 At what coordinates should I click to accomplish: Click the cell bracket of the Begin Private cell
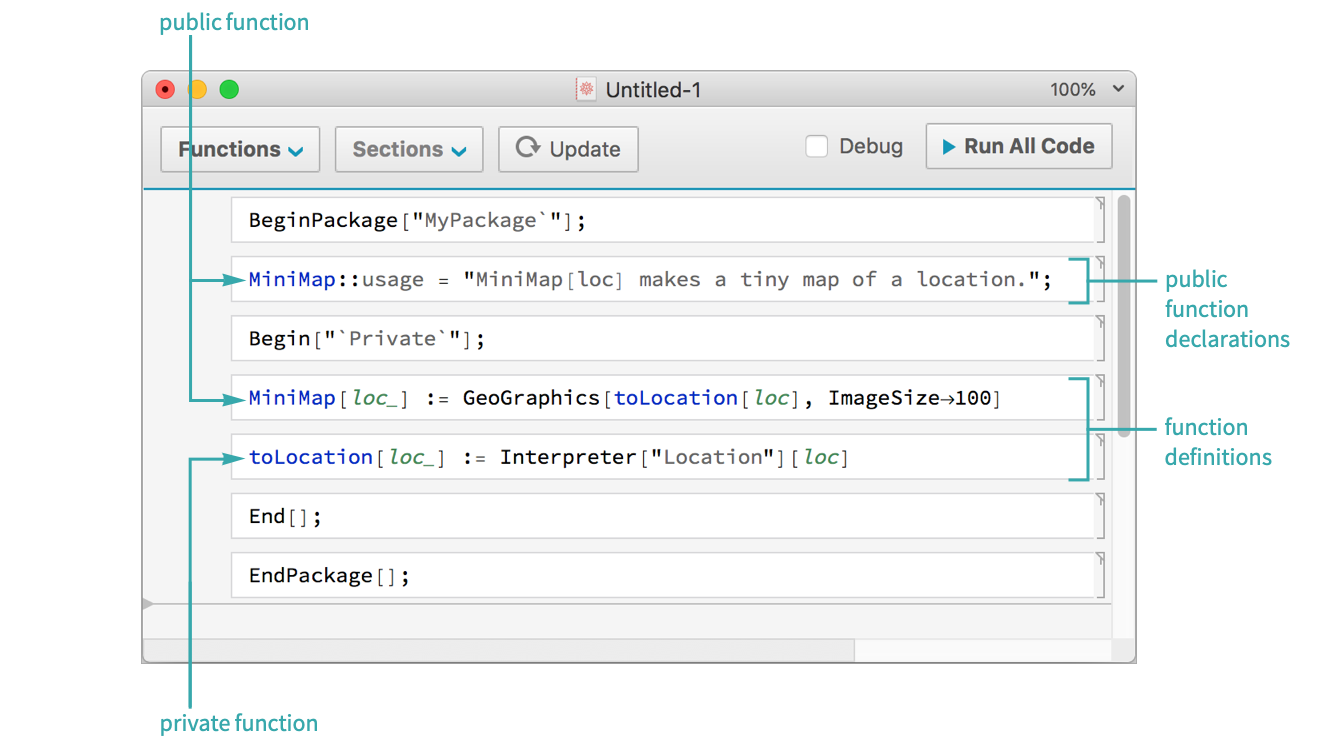[x=1100, y=338]
